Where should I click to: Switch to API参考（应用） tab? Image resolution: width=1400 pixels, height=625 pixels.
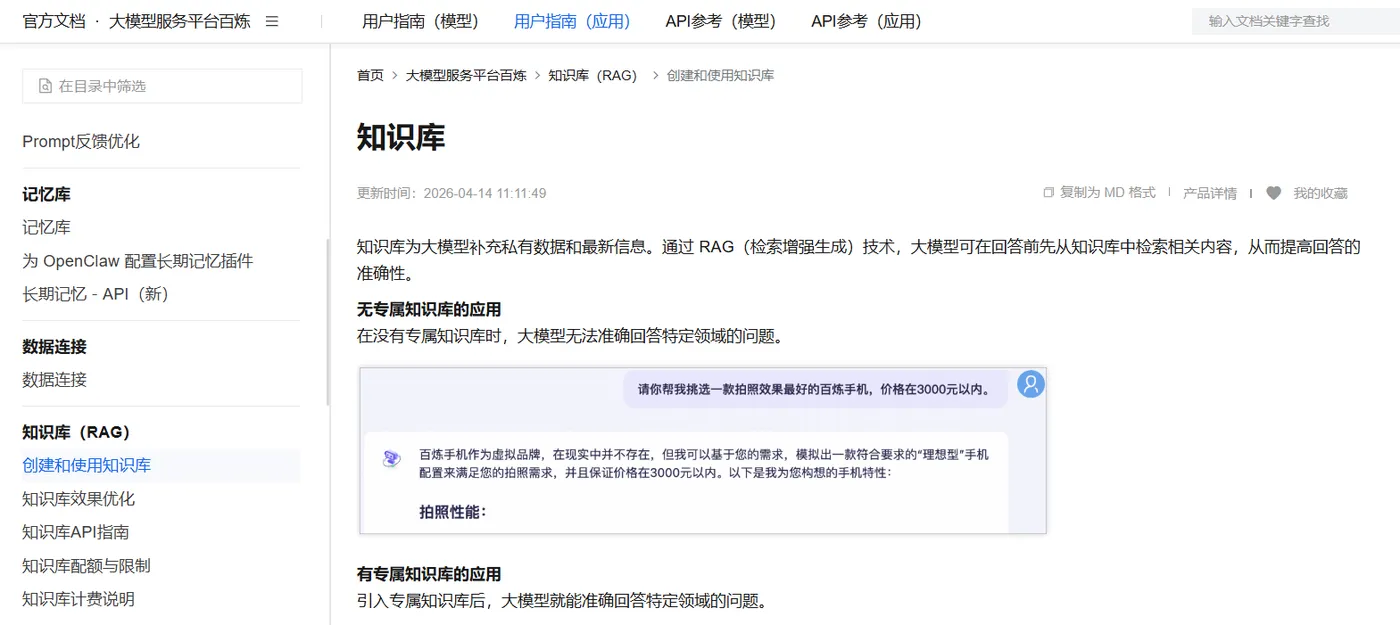click(867, 21)
